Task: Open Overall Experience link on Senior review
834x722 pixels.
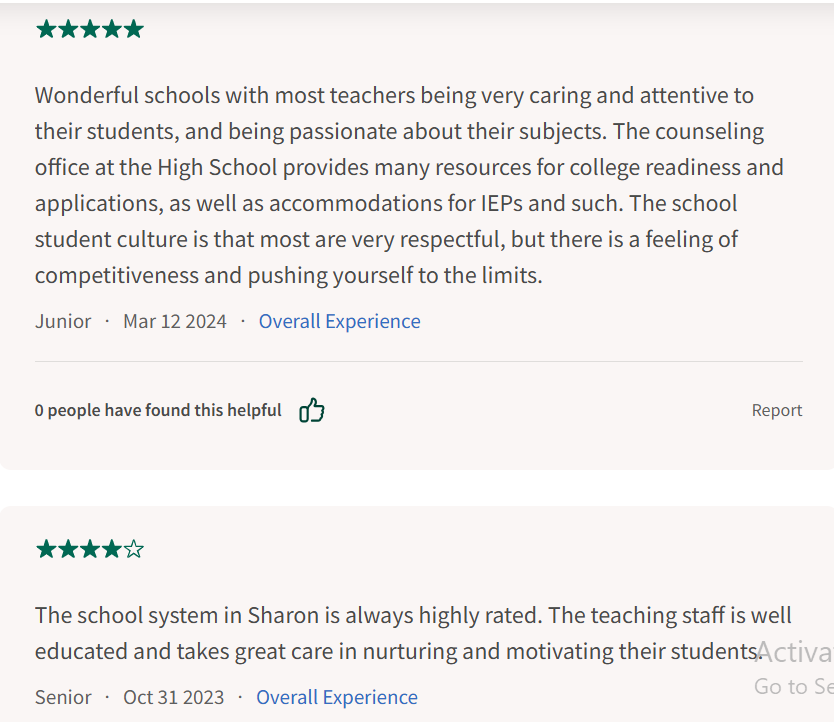Action: pyautogui.click(x=337, y=697)
